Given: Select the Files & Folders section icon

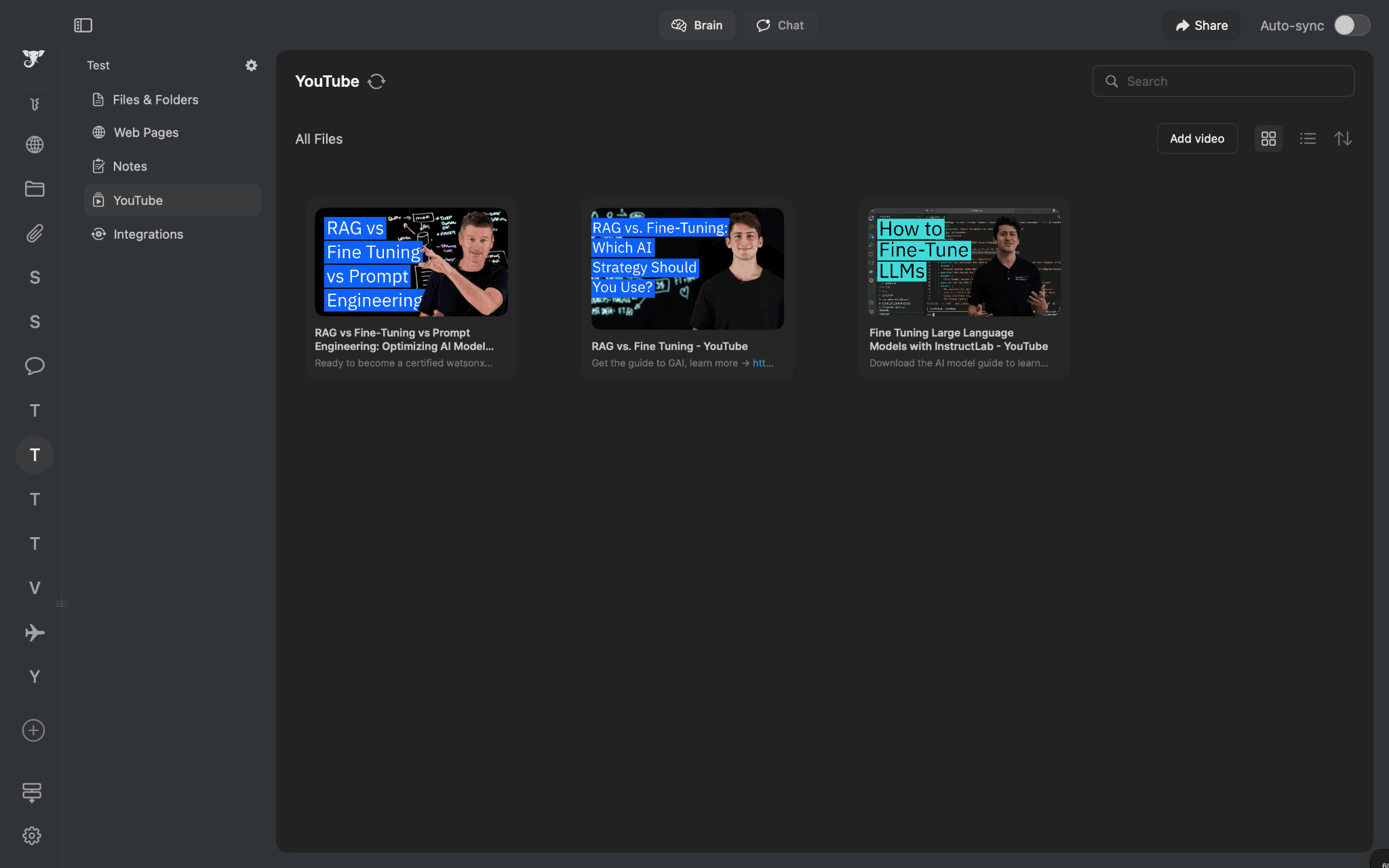Looking at the screenshot, I should click(x=99, y=99).
